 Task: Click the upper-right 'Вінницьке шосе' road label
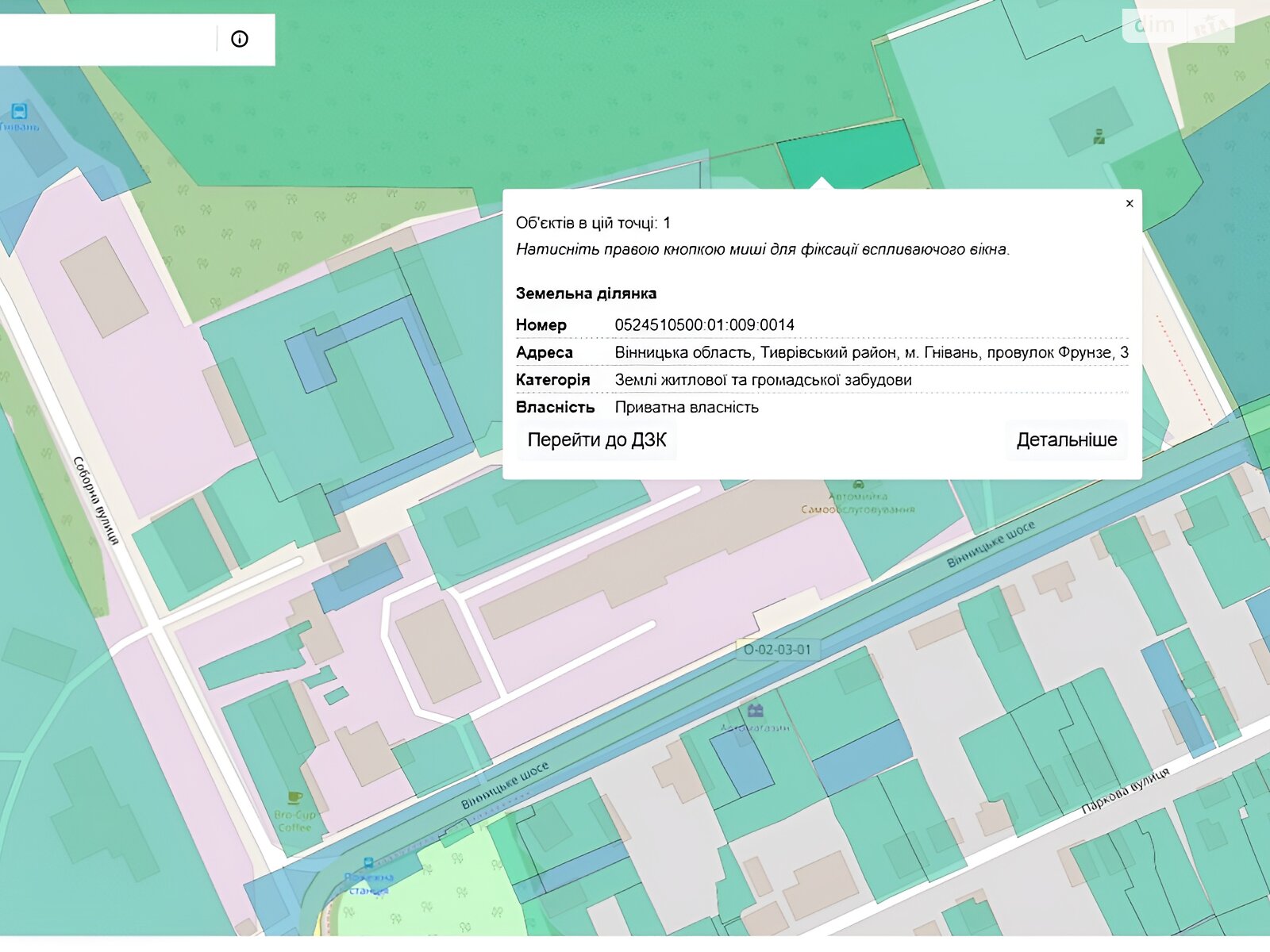(991, 543)
